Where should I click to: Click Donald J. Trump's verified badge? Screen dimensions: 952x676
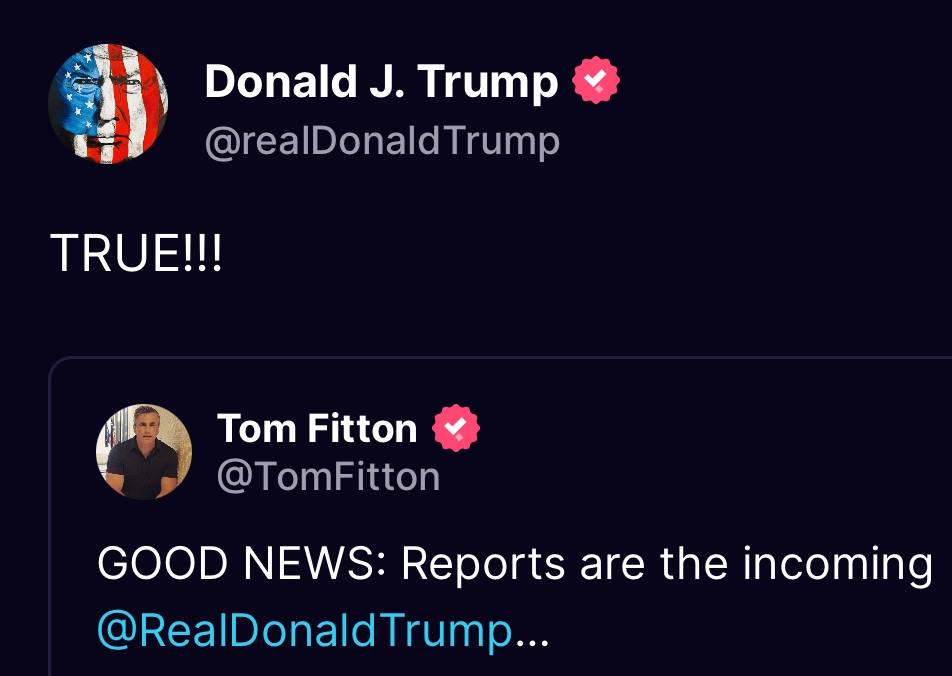pyautogui.click(x=595, y=82)
